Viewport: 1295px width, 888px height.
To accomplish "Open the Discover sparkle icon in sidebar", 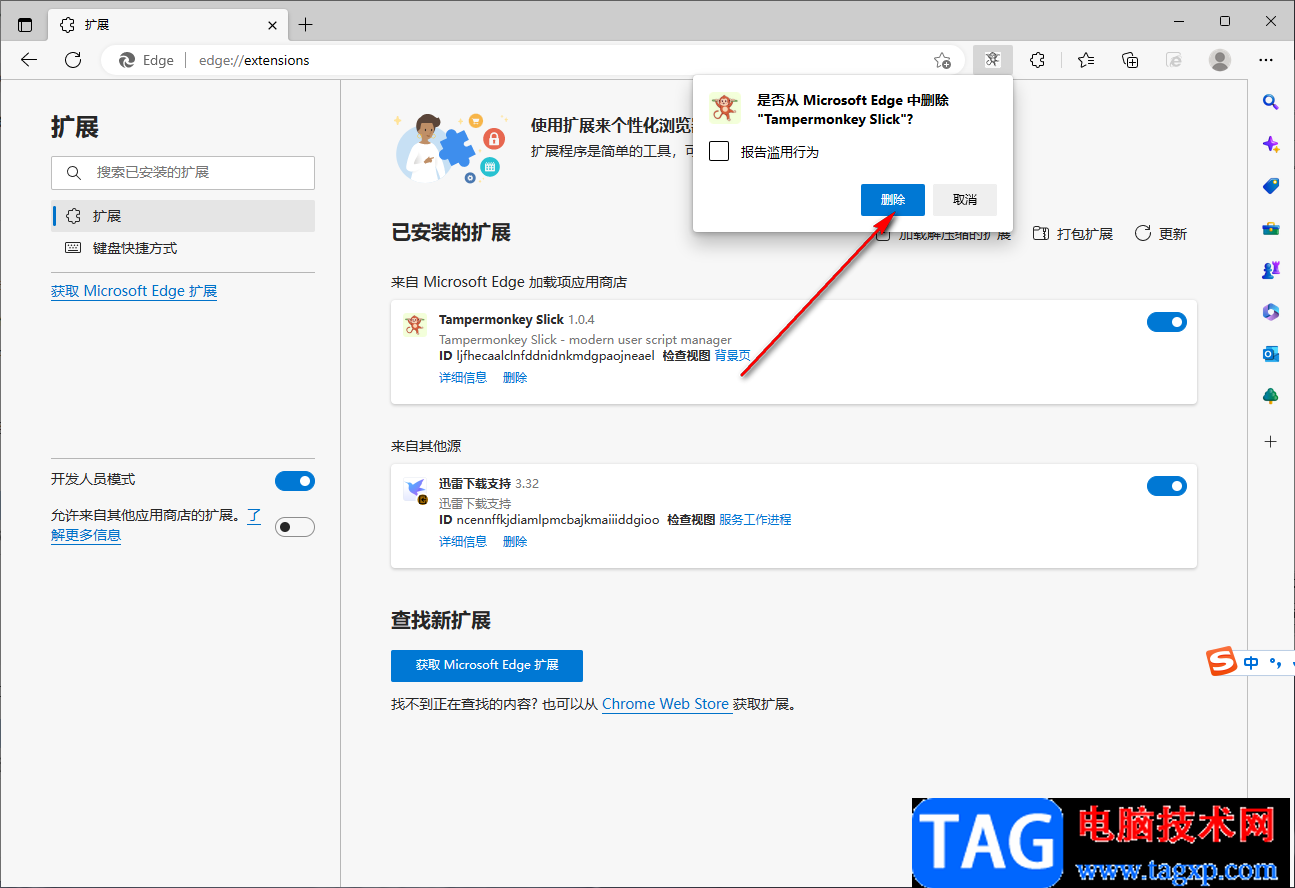I will (x=1271, y=144).
